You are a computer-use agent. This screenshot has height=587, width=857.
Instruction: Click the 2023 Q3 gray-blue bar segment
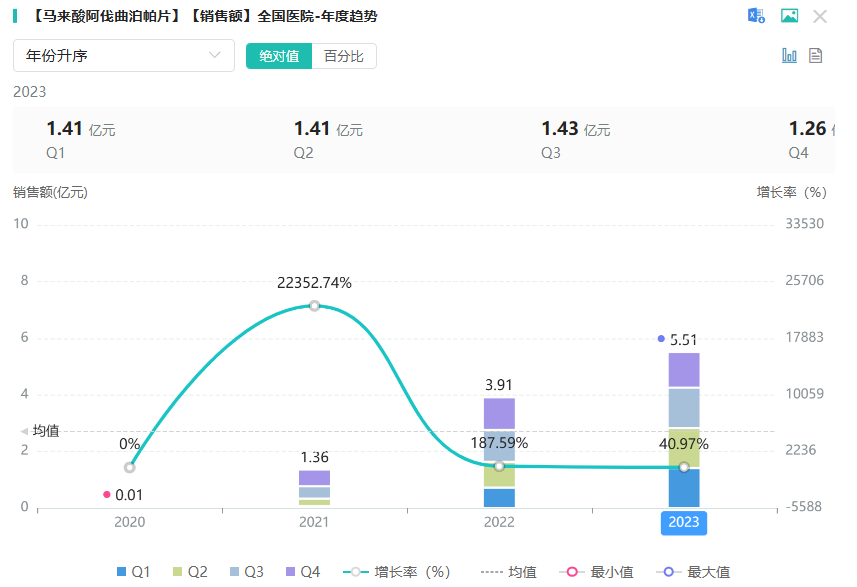pos(684,408)
